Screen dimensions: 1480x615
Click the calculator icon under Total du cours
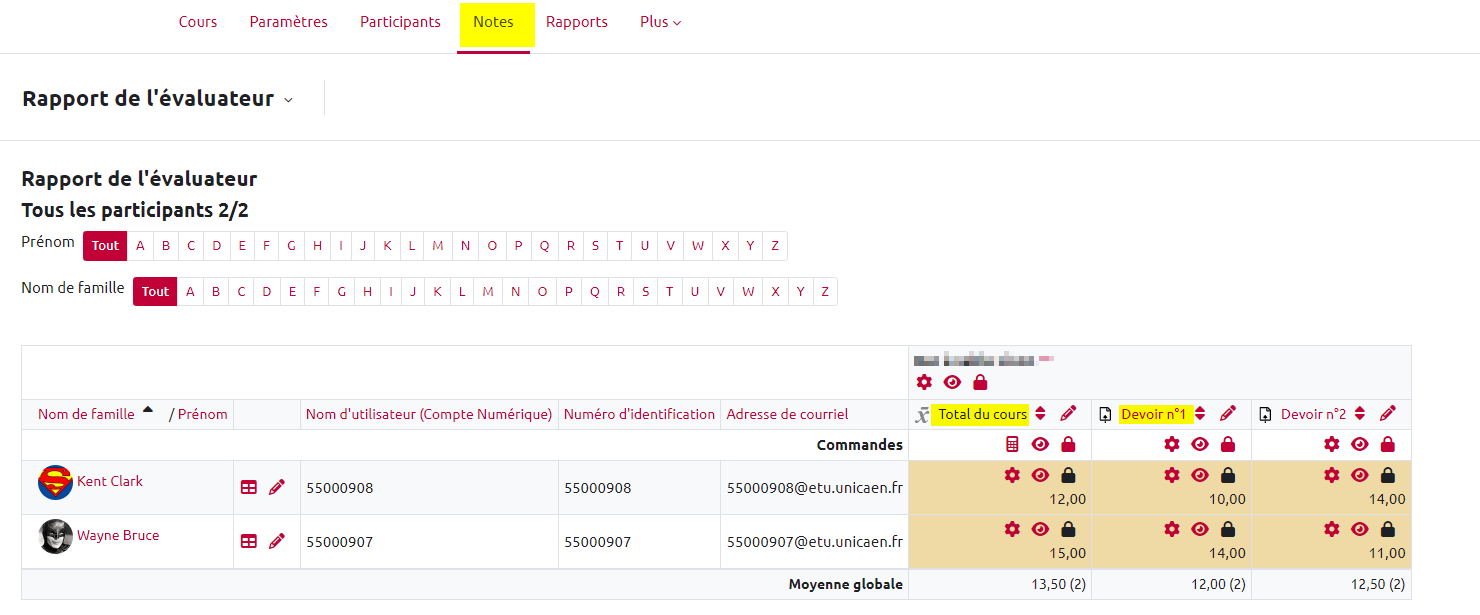[1012, 445]
